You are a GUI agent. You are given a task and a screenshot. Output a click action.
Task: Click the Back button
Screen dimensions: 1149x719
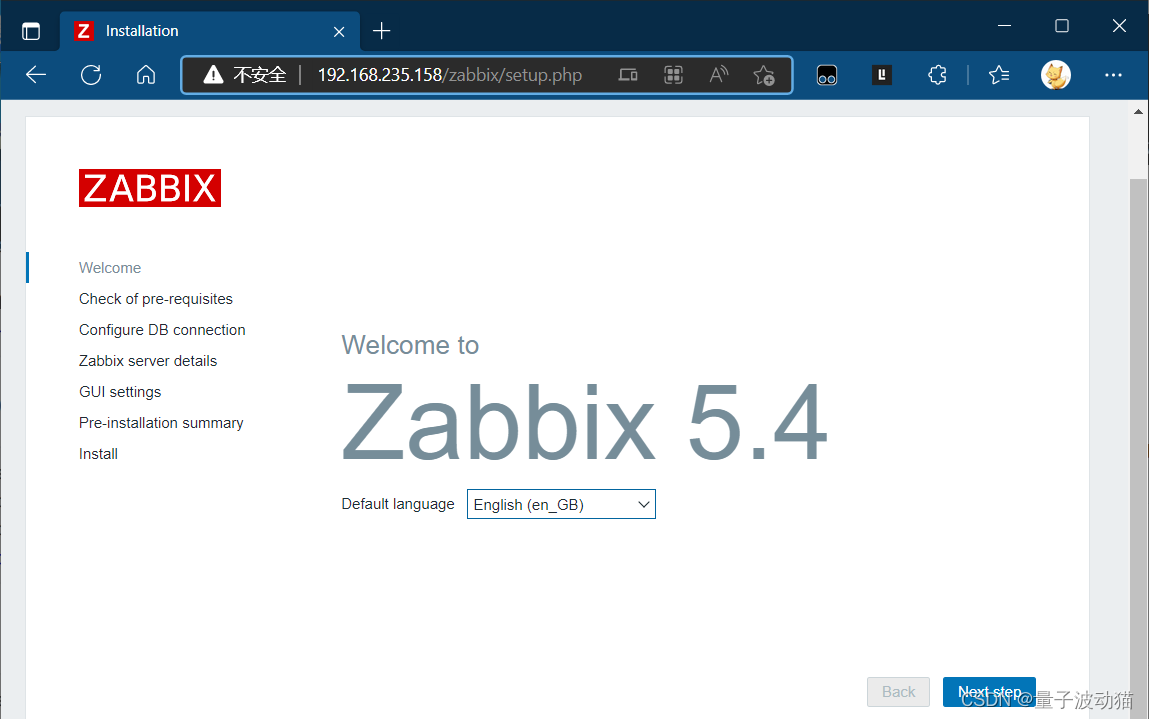point(898,692)
